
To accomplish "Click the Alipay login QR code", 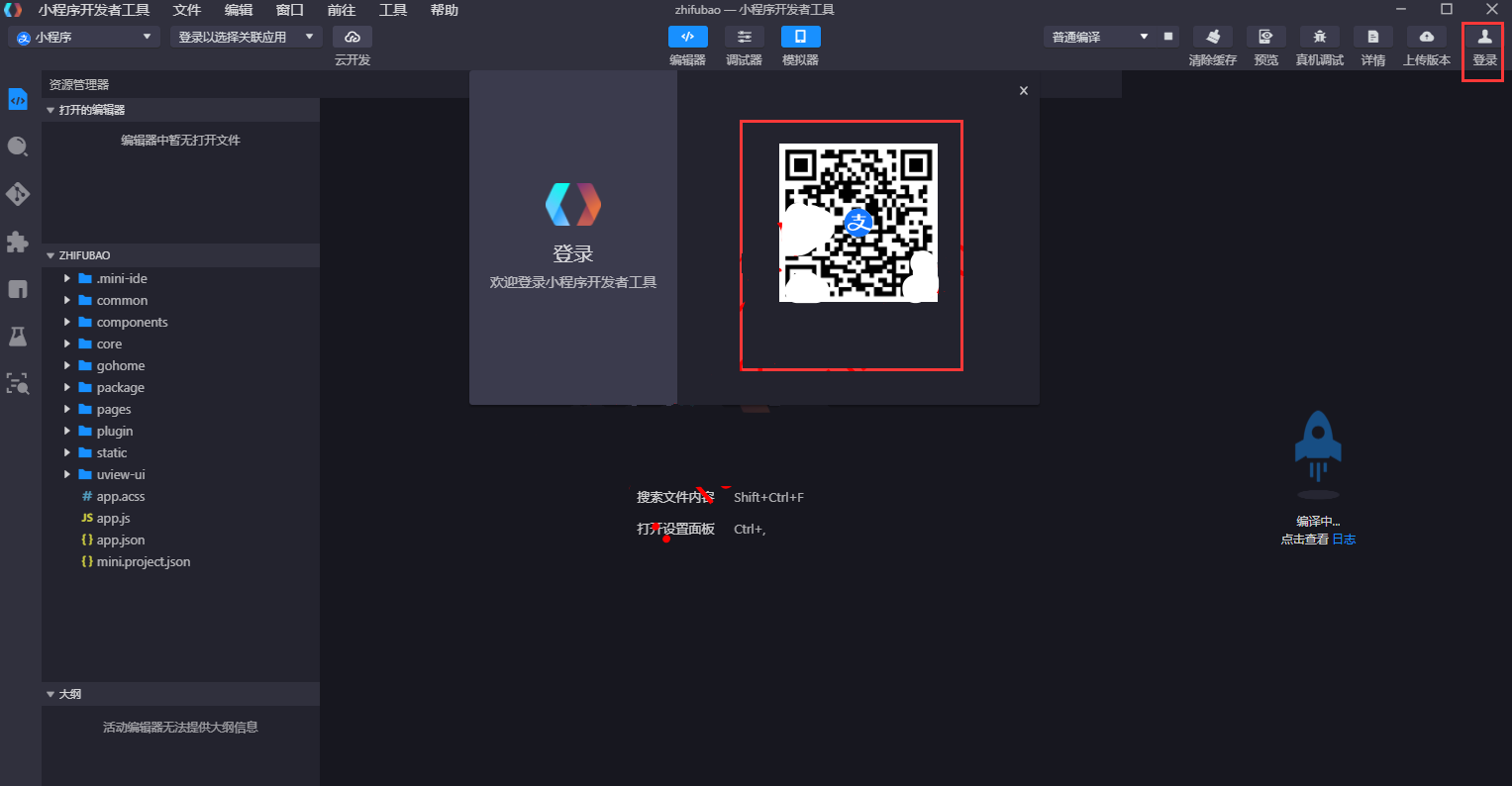I will [x=858, y=223].
